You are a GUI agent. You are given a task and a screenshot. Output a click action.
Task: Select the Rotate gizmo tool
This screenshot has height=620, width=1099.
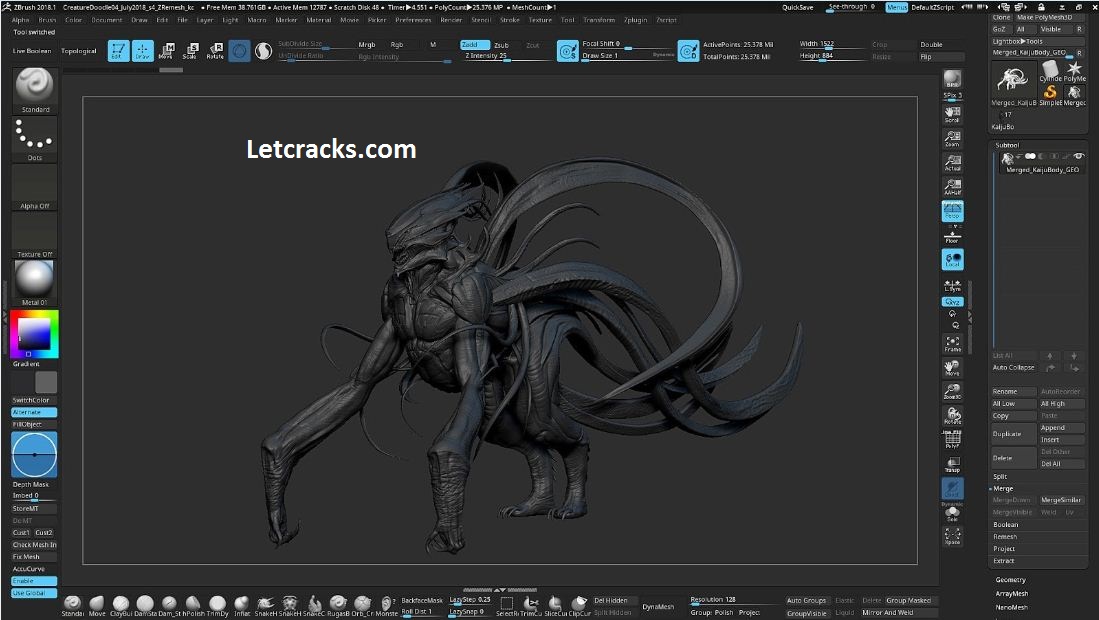[x=215, y=50]
